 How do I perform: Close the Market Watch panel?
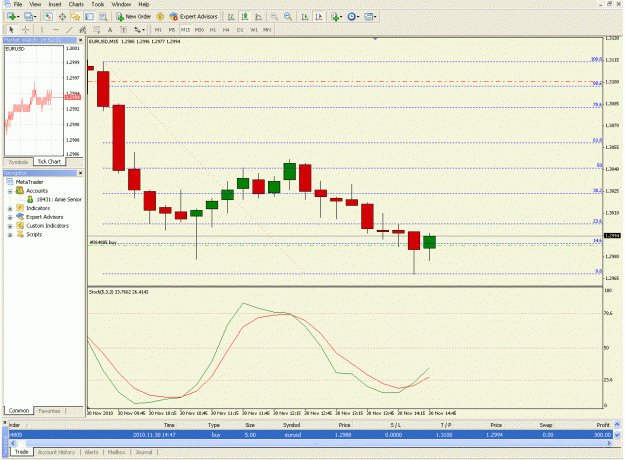tap(81, 40)
